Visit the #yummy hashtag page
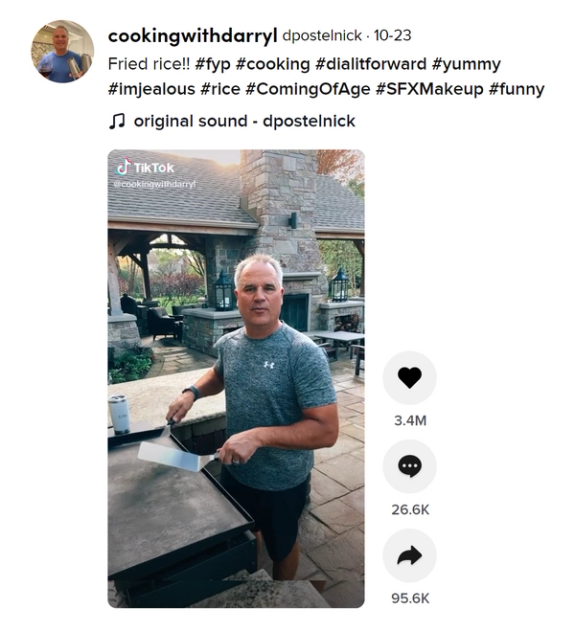Viewport: 575px width, 631px height. pos(466,64)
